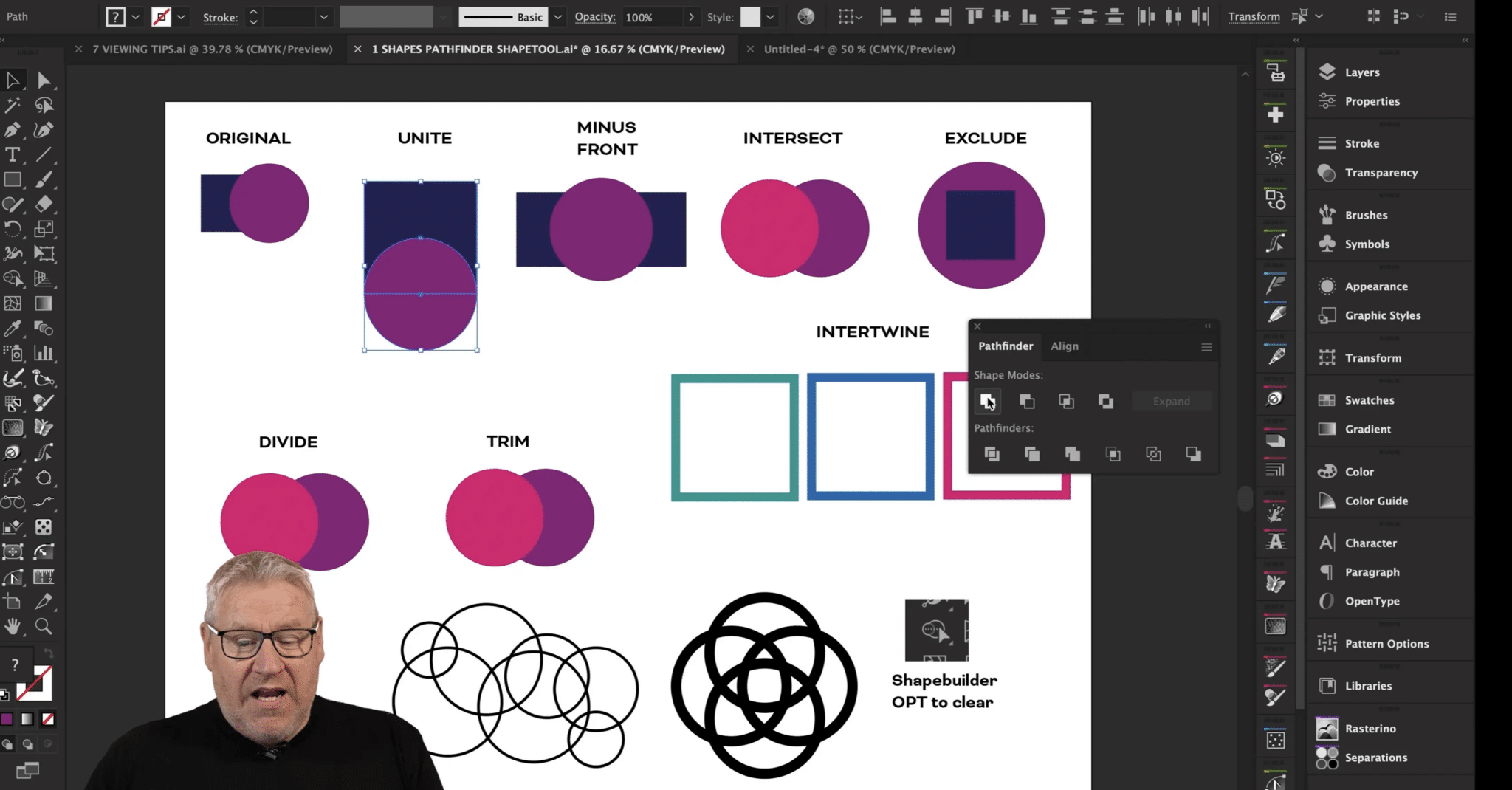Apply the Minus Front shape mode

pos(1027,401)
